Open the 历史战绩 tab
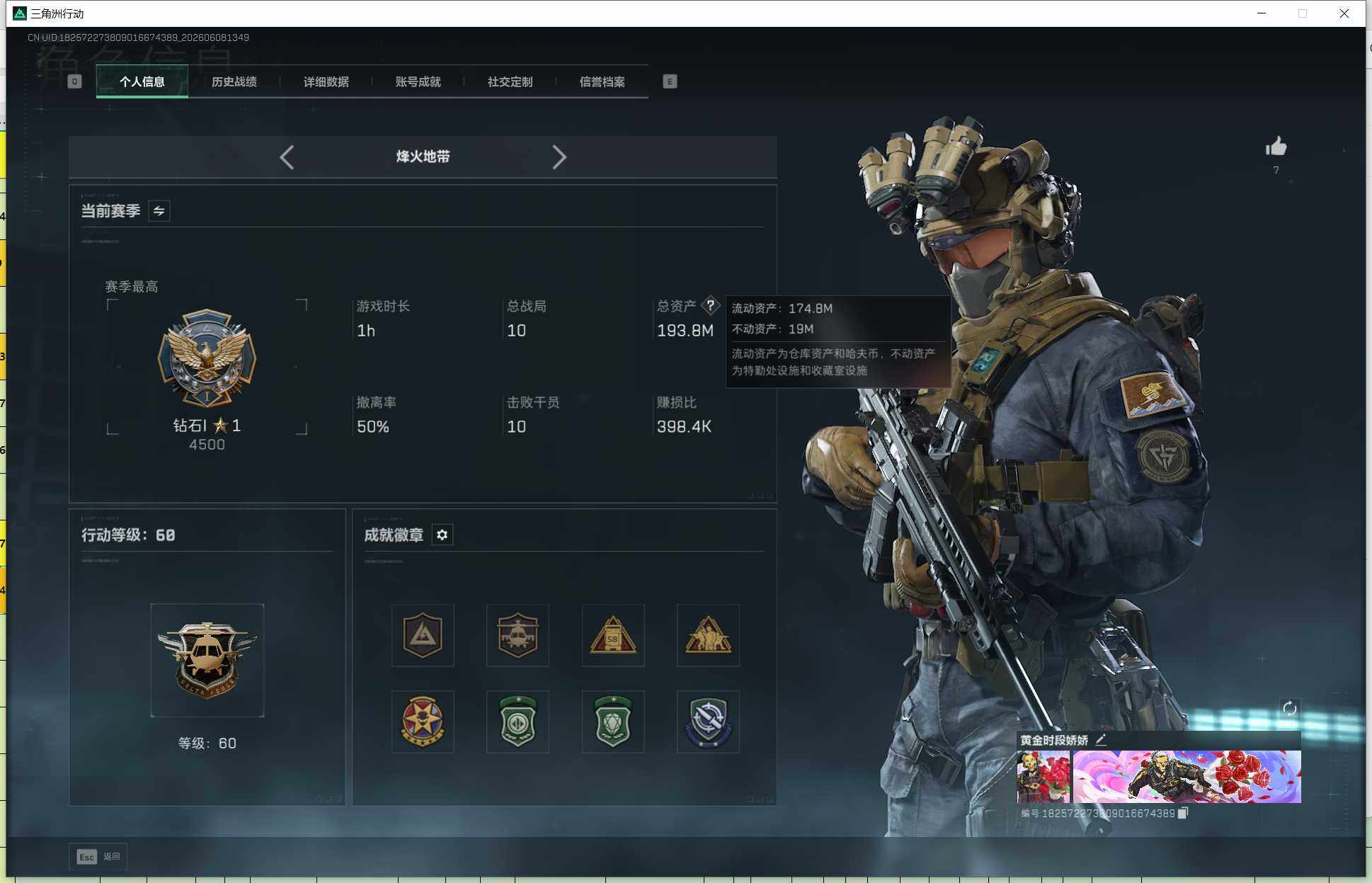Viewport: 1372px width, 883px height. [234, 81]
